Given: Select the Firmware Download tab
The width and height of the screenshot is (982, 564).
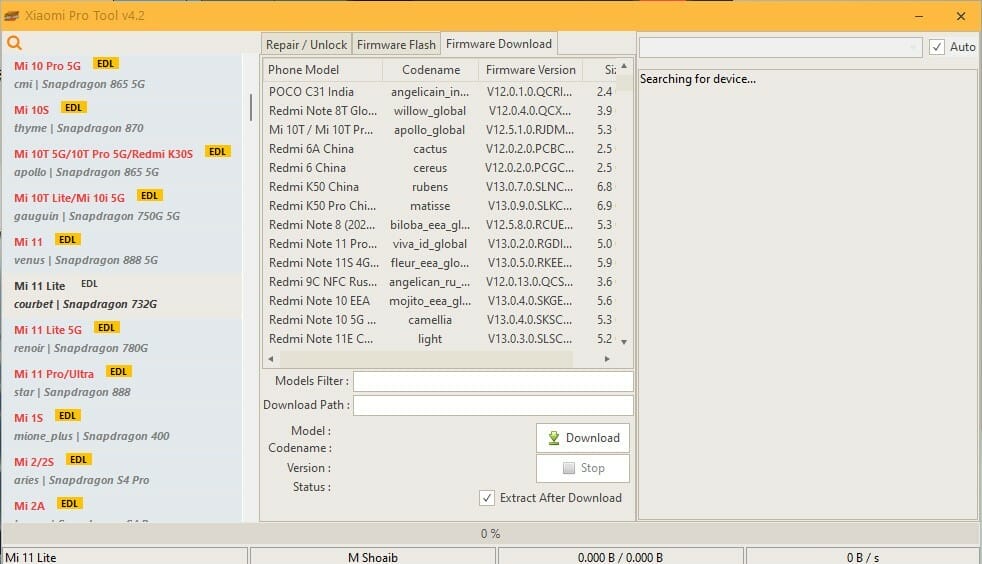Looking at the screenshot, I should (499, 44).
